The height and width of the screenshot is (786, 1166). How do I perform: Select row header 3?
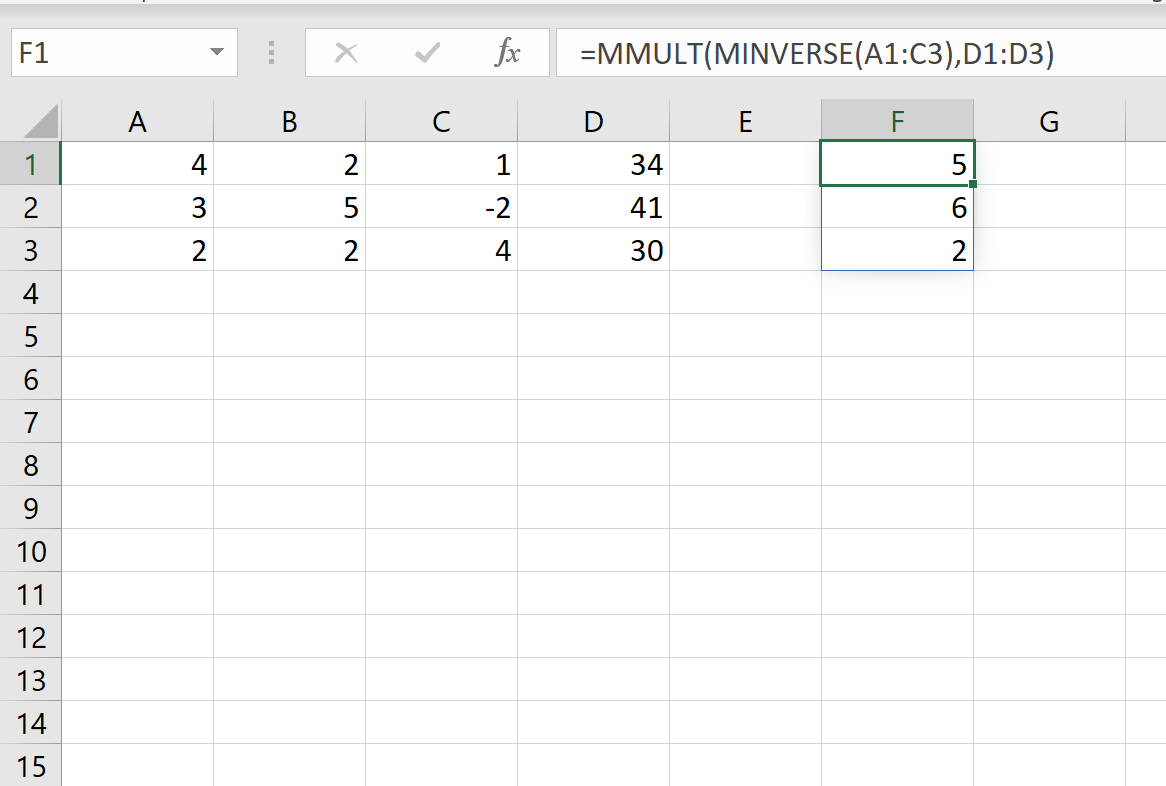coord(32,250)
